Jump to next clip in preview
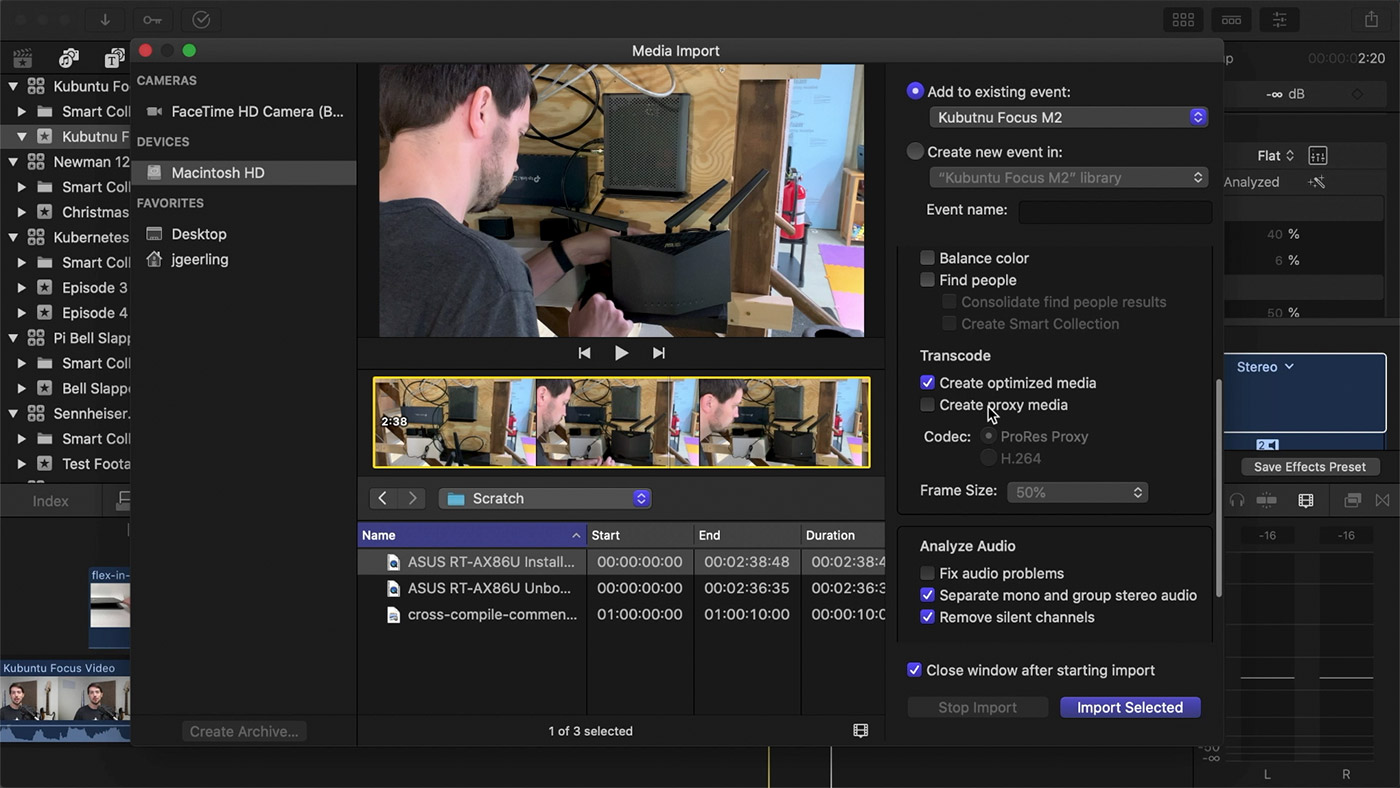The image size is (1400, 788). point(658,353)
